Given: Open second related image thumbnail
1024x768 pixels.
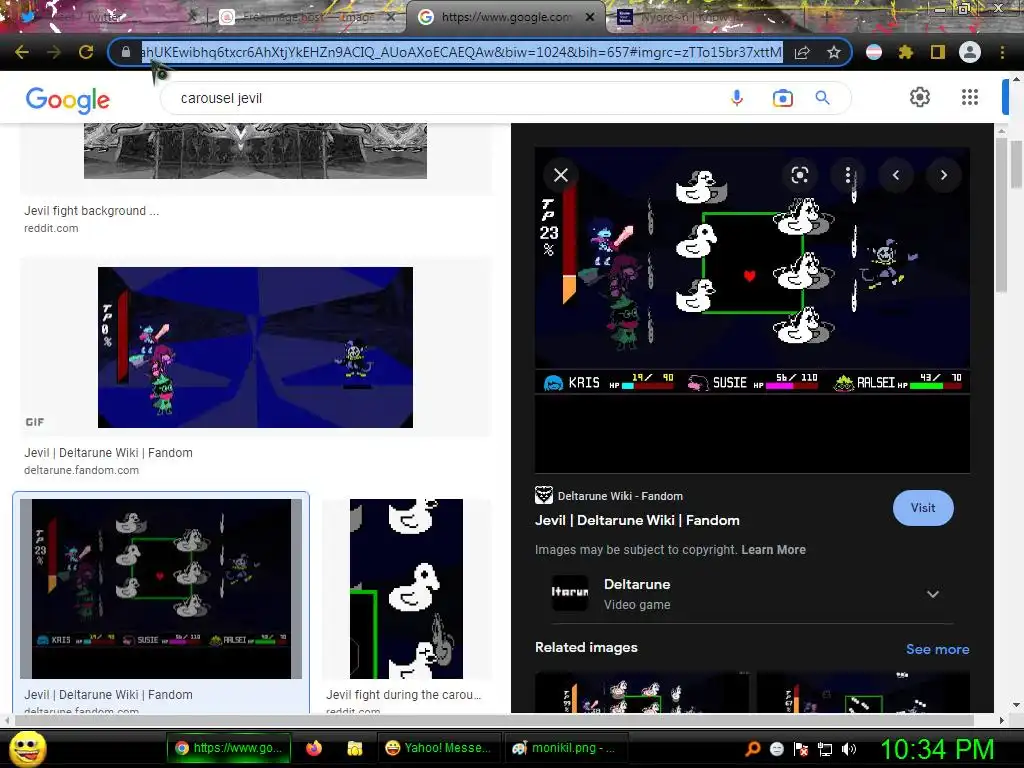Looking at the screenshot, I should tap(863, 692).
